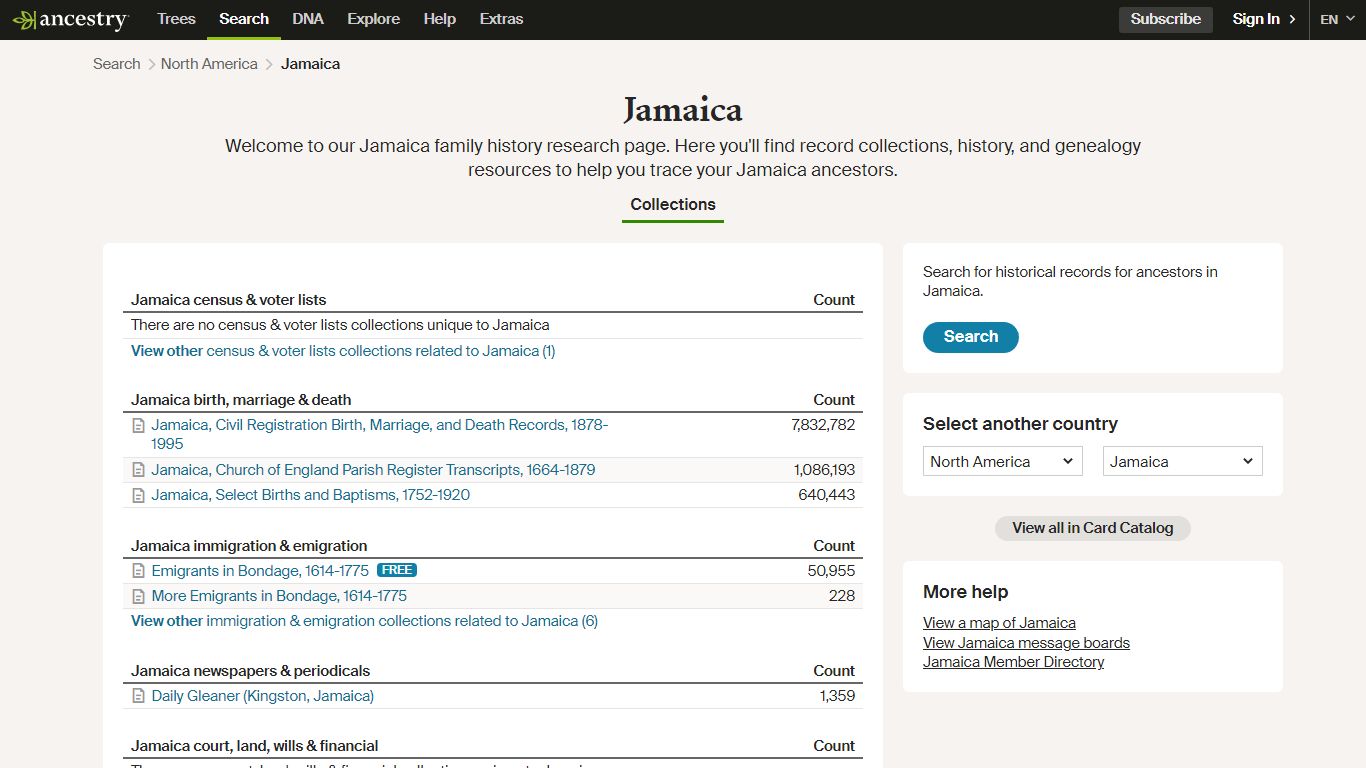
Task: Click the Jamaica newspapers & periodicals heading
Action: 251,671
